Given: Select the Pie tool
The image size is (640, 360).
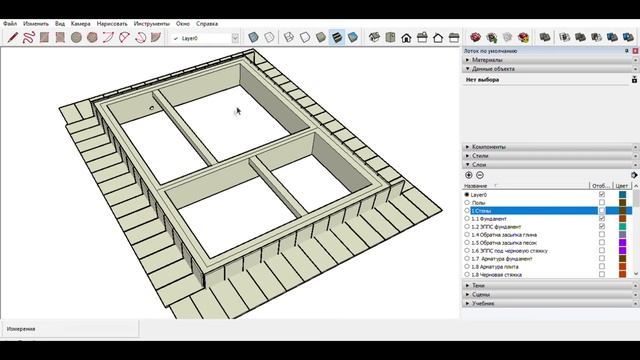Looking at the screenshot, I should pyautogui.click(x=156, y=38).
